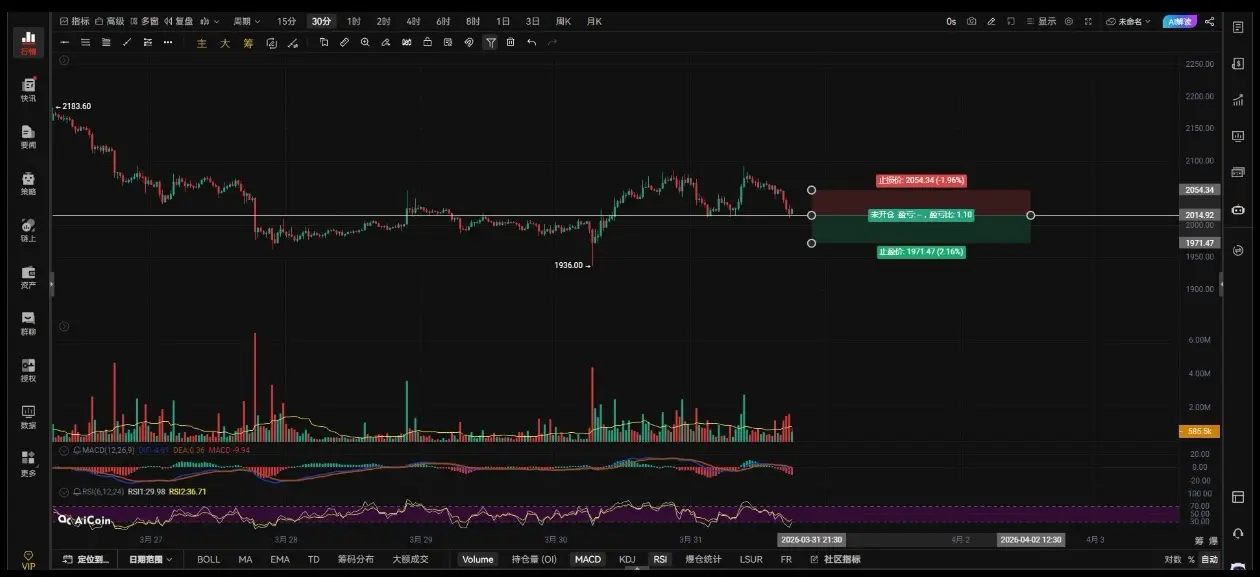The height and width of the screenshot is (577, 1260).
Task: Toggle the EMA indicator at the bottom
Action: click(279, 559)
